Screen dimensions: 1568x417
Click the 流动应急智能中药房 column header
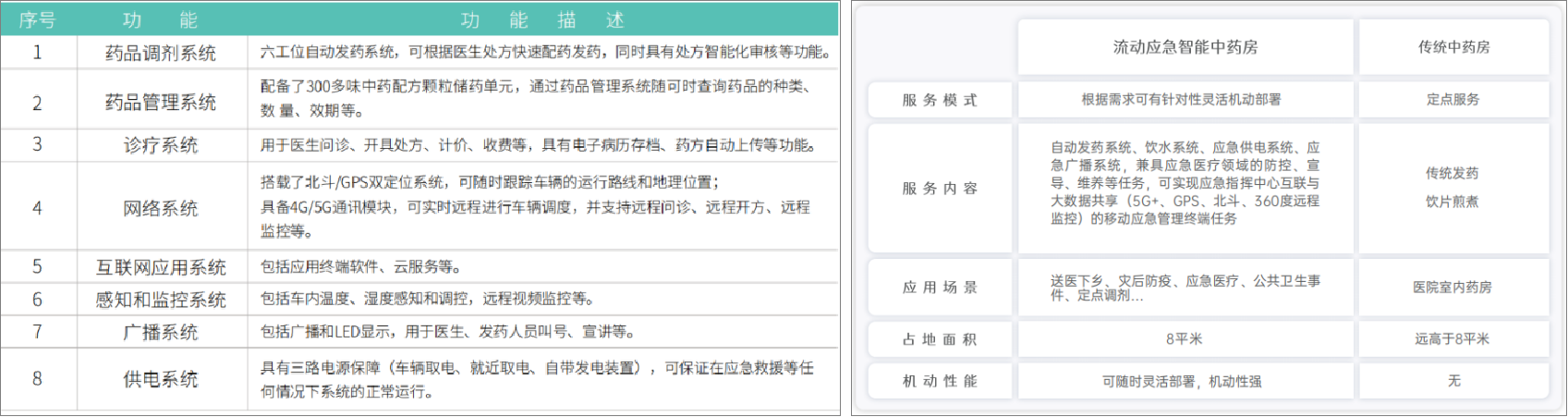[x=1185, y=47]
